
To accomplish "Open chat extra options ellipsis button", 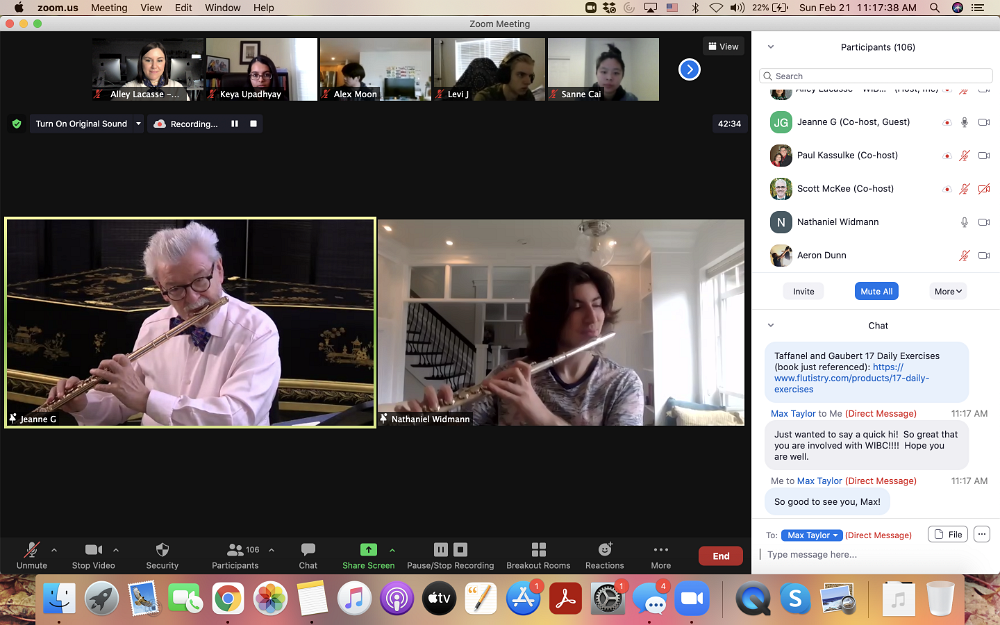I will coord(982,534).
